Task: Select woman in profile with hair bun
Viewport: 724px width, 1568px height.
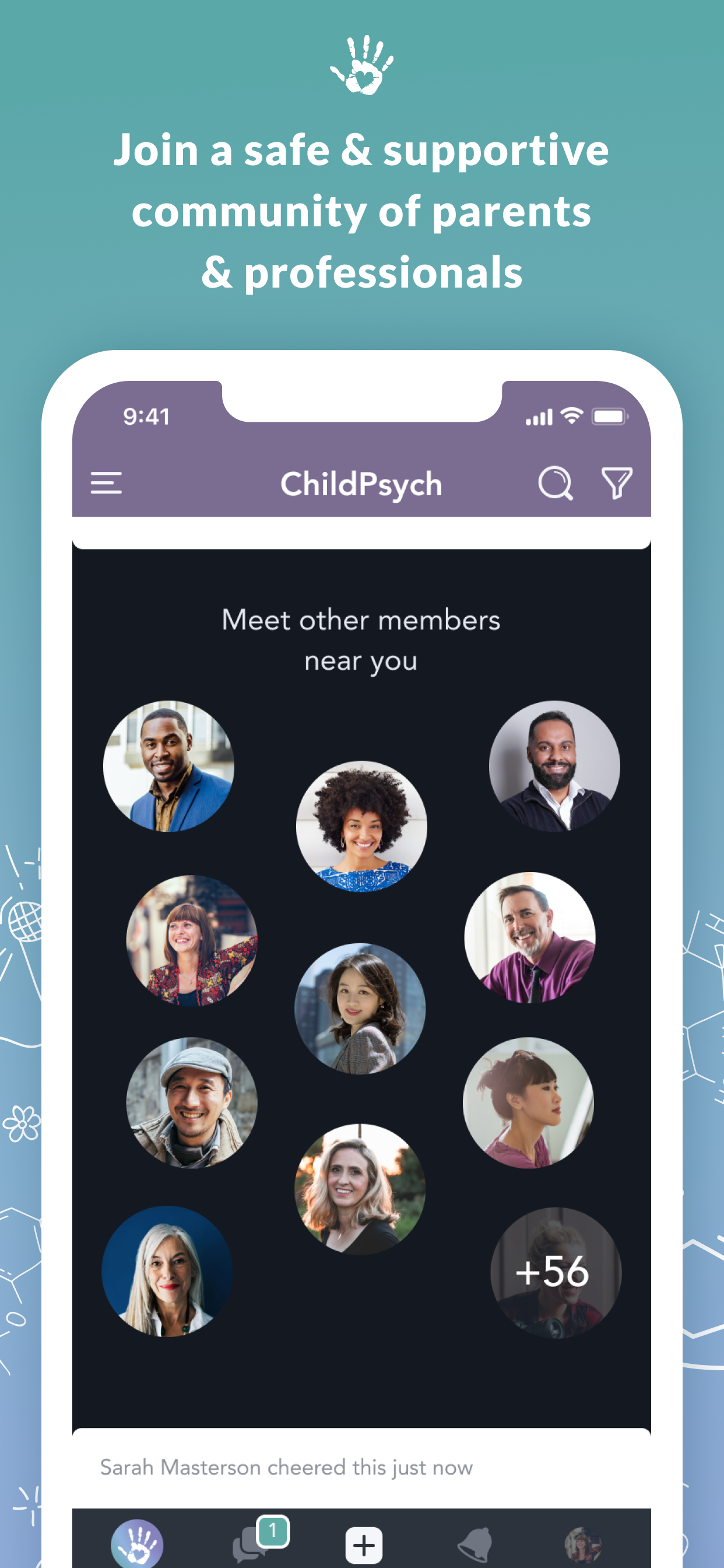Action: [x=528, y=1102]
